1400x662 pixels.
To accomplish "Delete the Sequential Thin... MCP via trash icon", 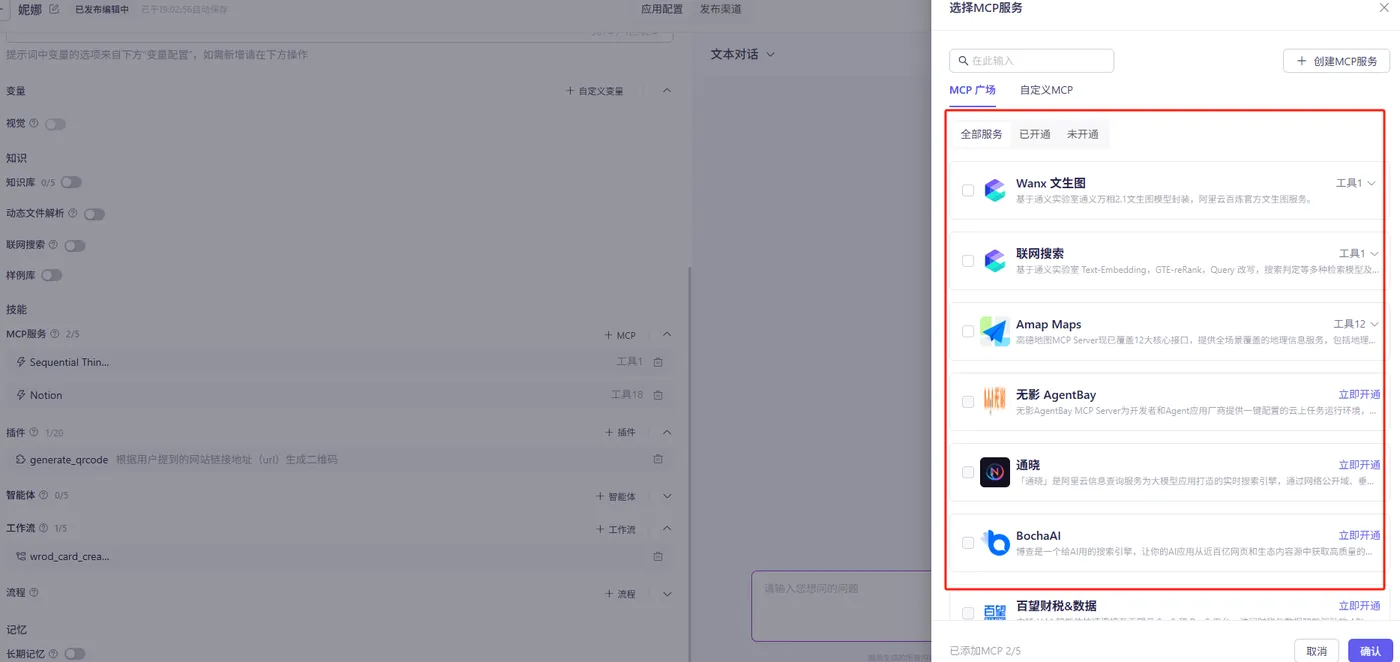I will click(x=658, y=362).
